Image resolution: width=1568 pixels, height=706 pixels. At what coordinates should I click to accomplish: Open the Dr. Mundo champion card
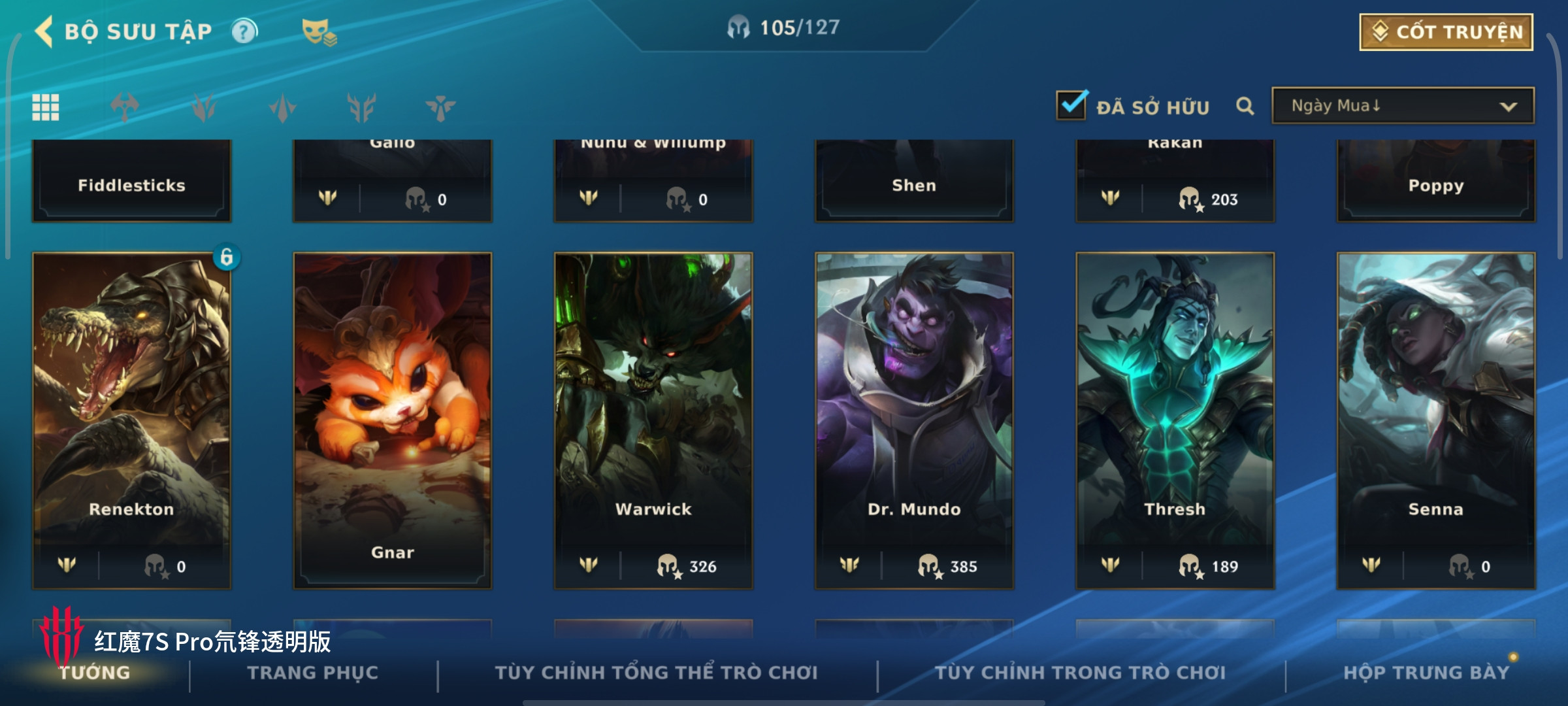point(914,420)
